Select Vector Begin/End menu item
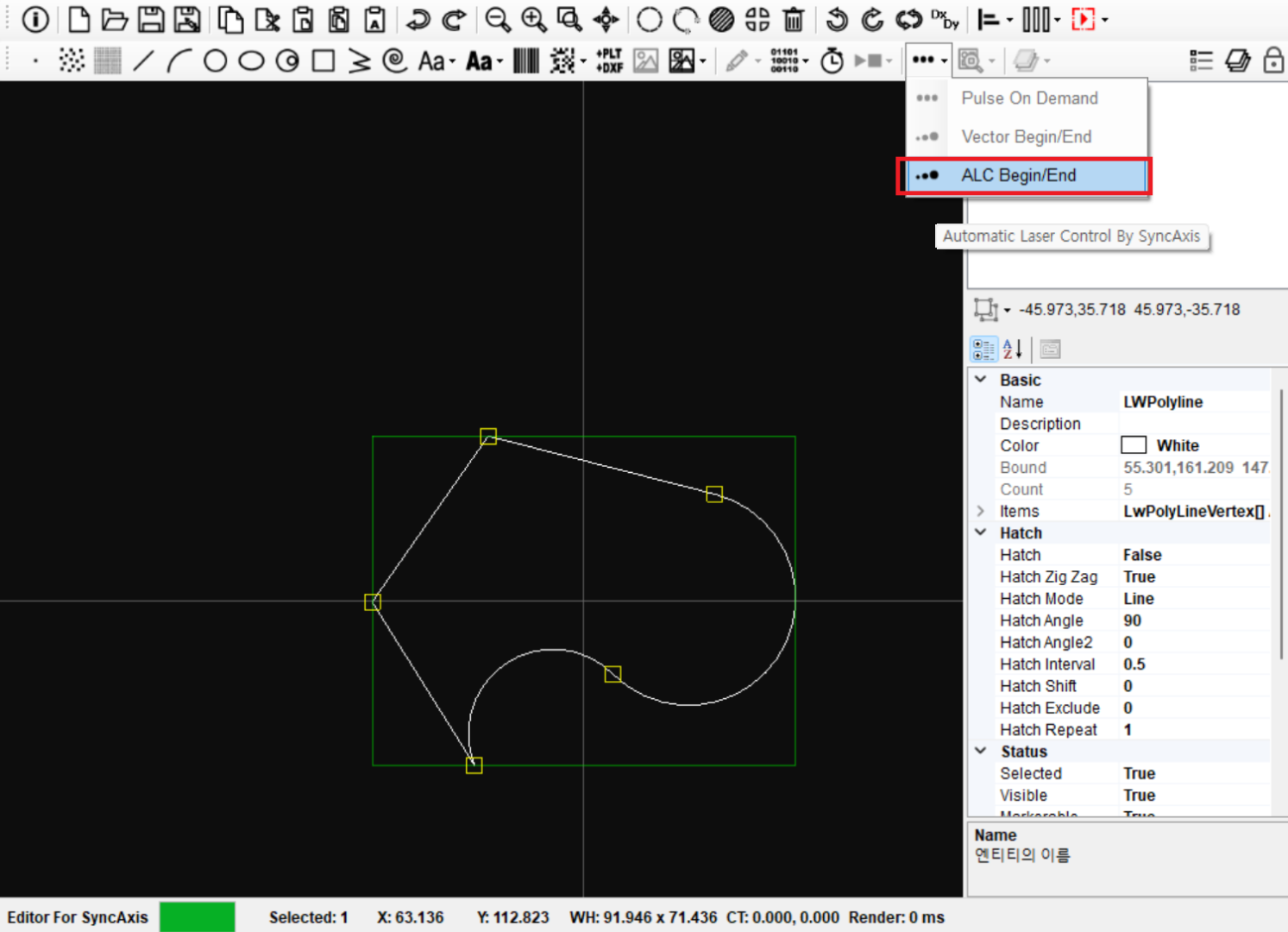The height and width of the screenshot is (932, 1288). coord(1027,136)
